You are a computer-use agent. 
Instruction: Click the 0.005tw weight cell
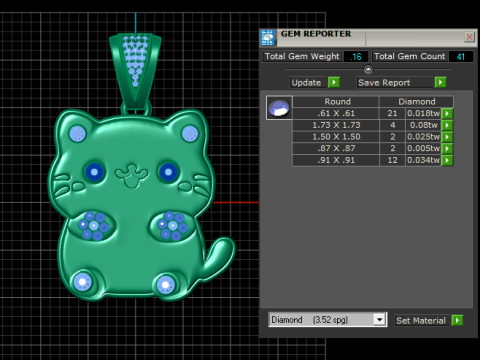pos(423,148)
